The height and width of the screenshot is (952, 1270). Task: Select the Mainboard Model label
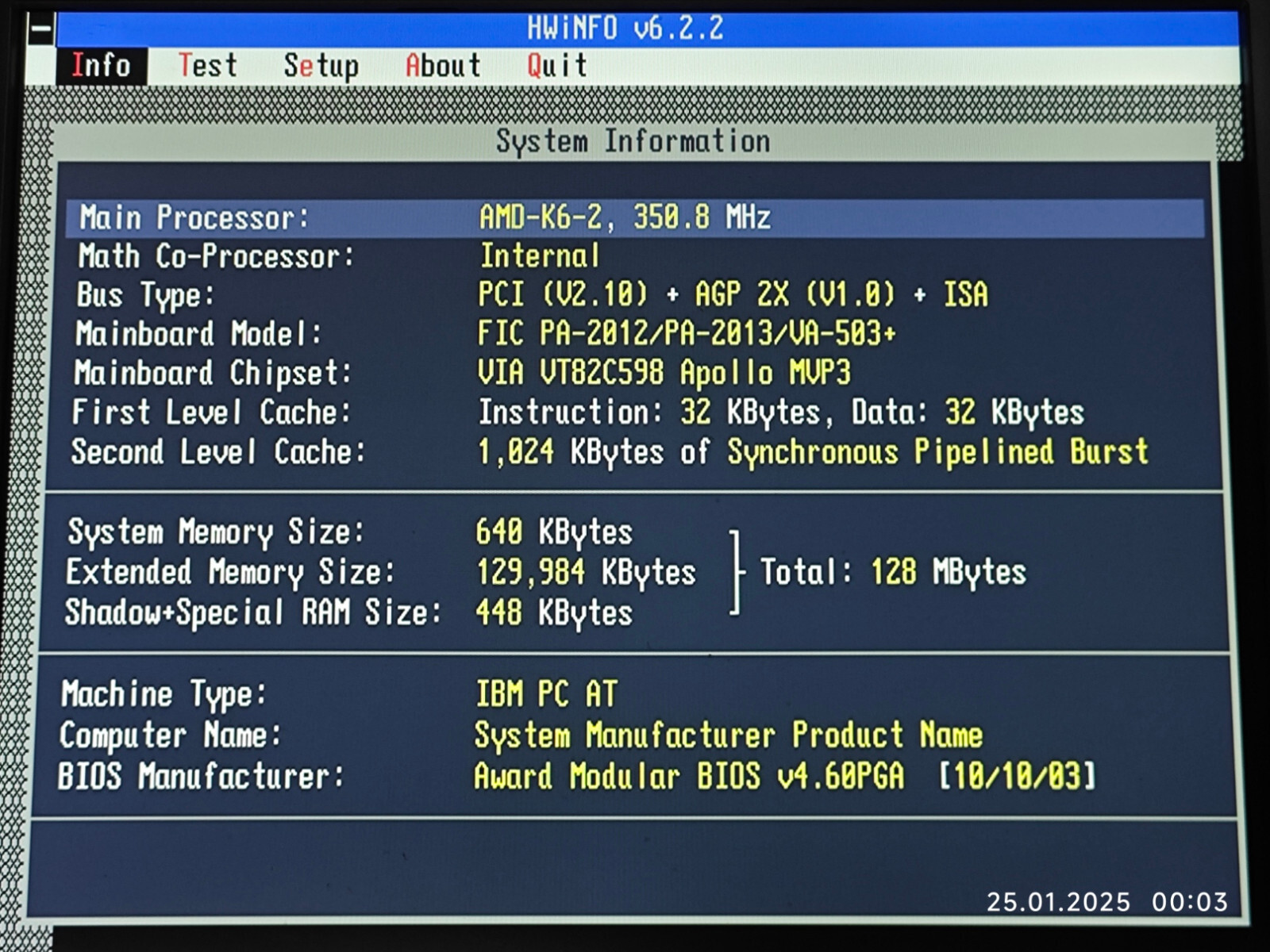198,333
